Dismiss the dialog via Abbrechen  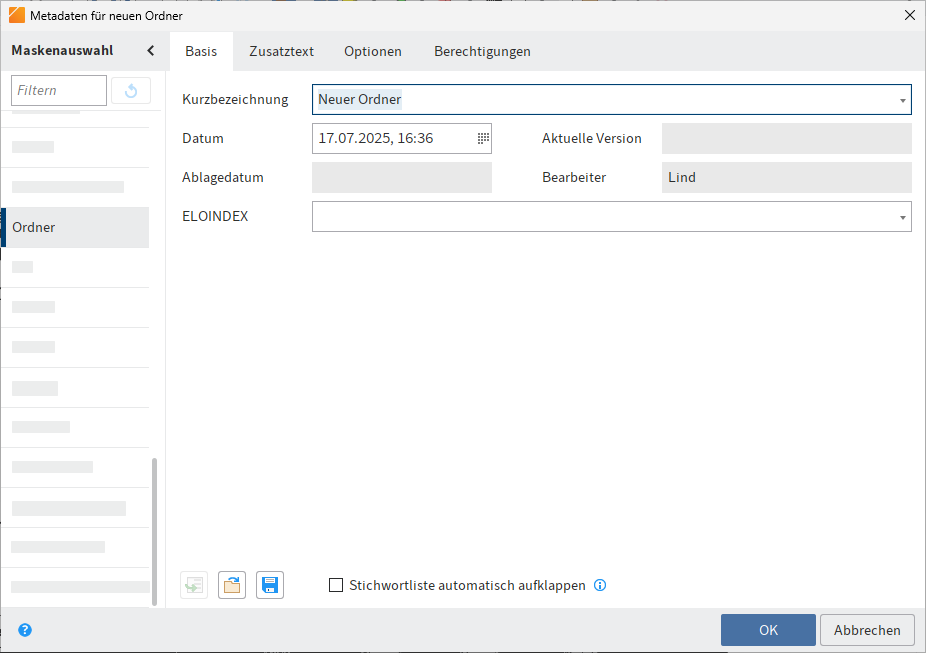[x=867, y=630]
